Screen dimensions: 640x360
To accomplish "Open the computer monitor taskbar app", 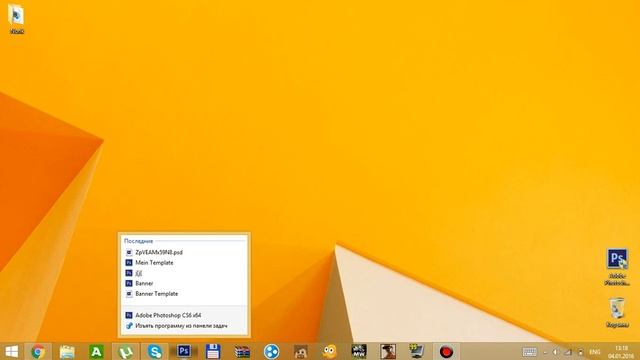I will pyautogui.click(x=417, y=351).
